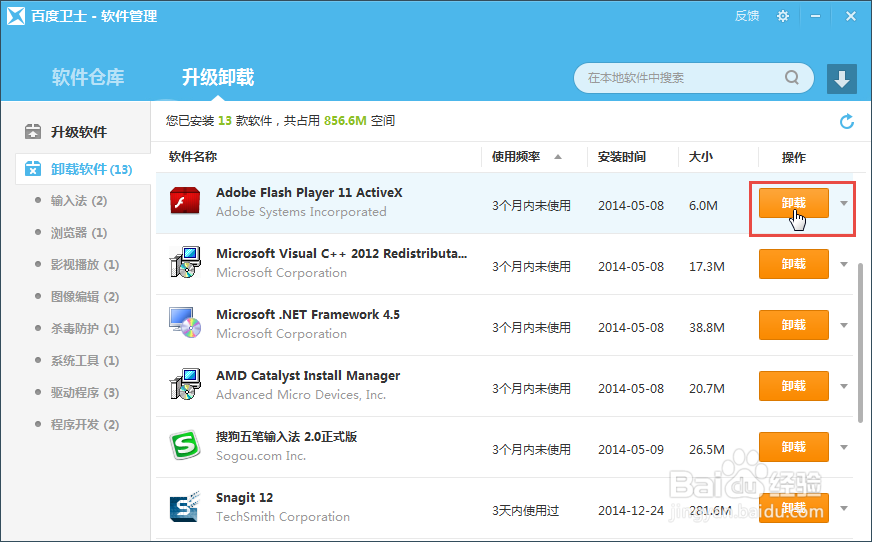The width and height of the screenshot is (872, 542).
Task: Click 搜狗五笔输入法 2.0正式版 name
Action: click(x=286, y=437)
